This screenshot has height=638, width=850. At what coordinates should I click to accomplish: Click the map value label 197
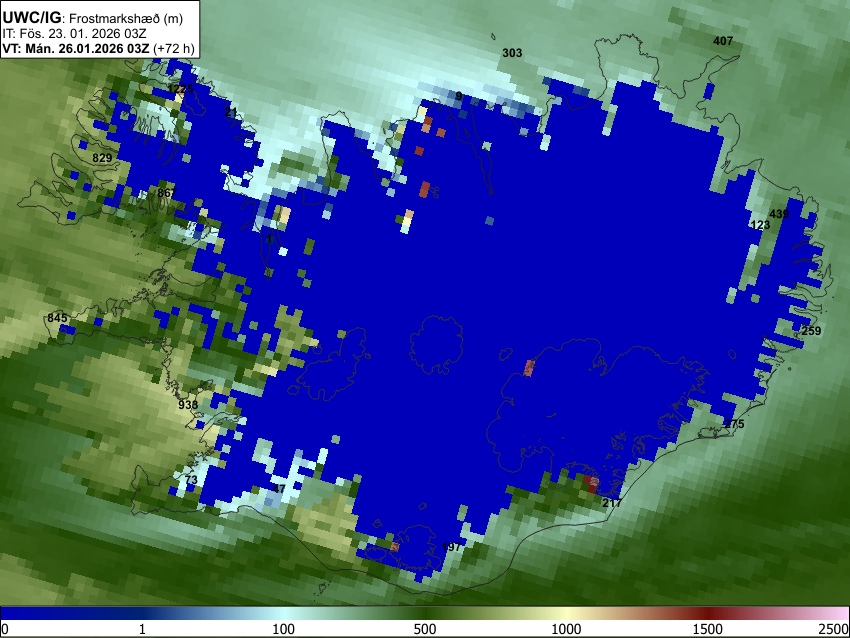[452, 547]
